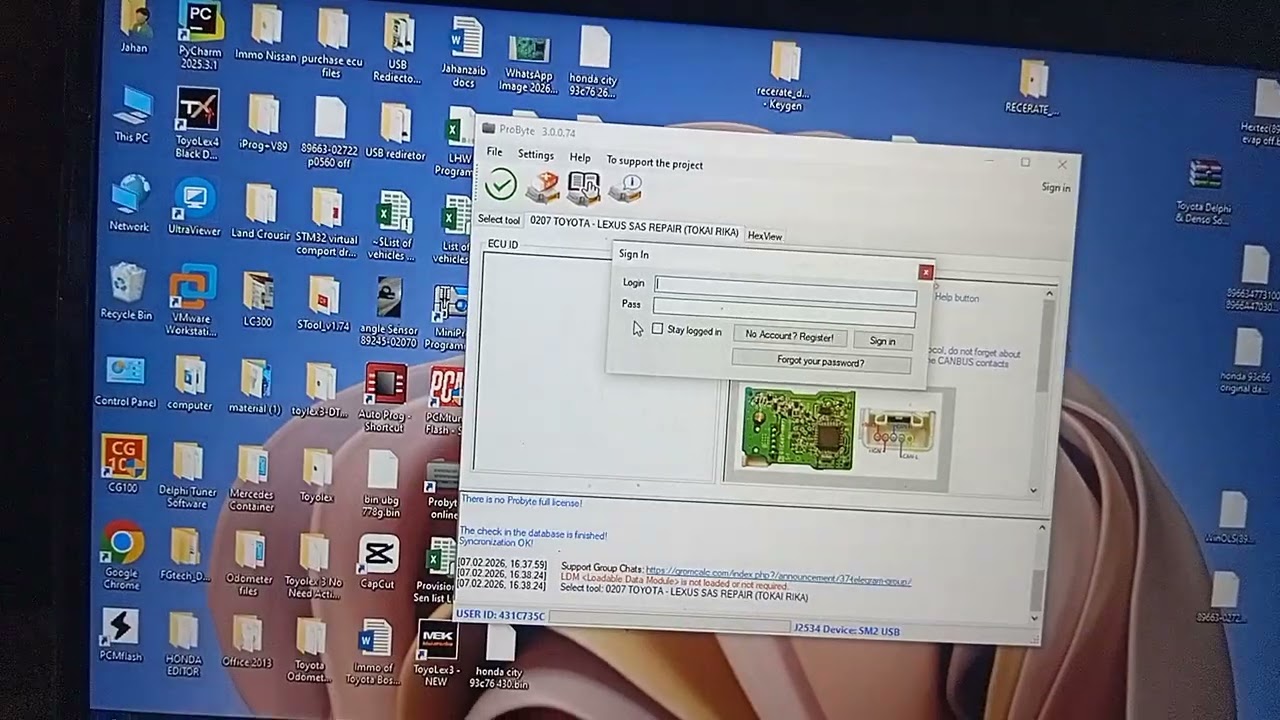
Task: Select the CapCut desktop icon
Action: [x=378, y=562]
